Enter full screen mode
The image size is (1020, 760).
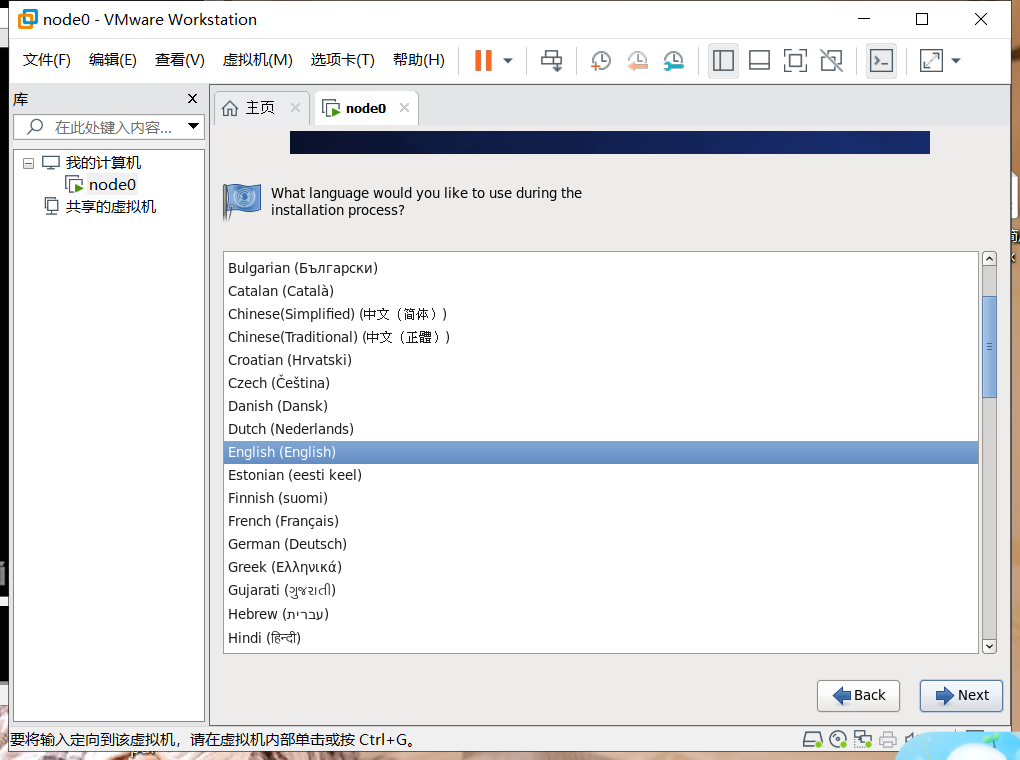(x=795, y=61)
